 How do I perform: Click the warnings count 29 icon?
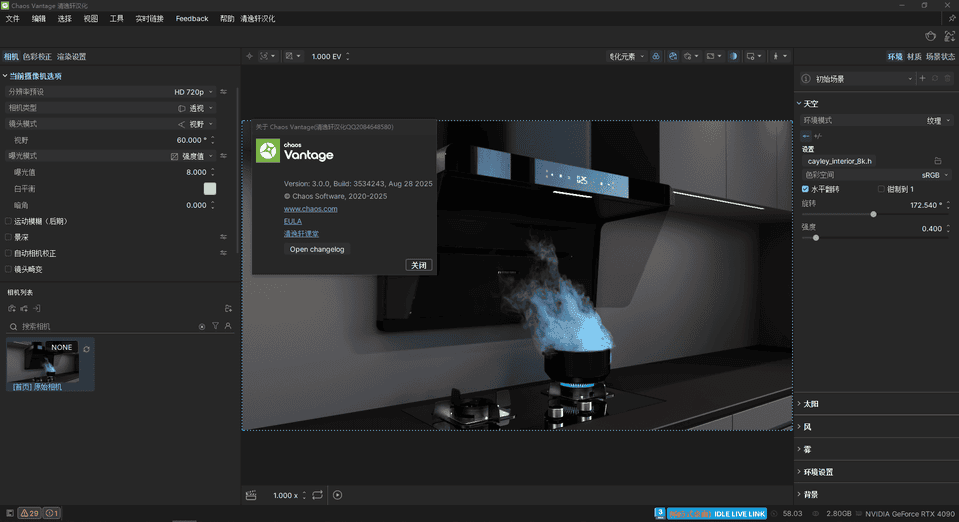[x=29, y=513]
